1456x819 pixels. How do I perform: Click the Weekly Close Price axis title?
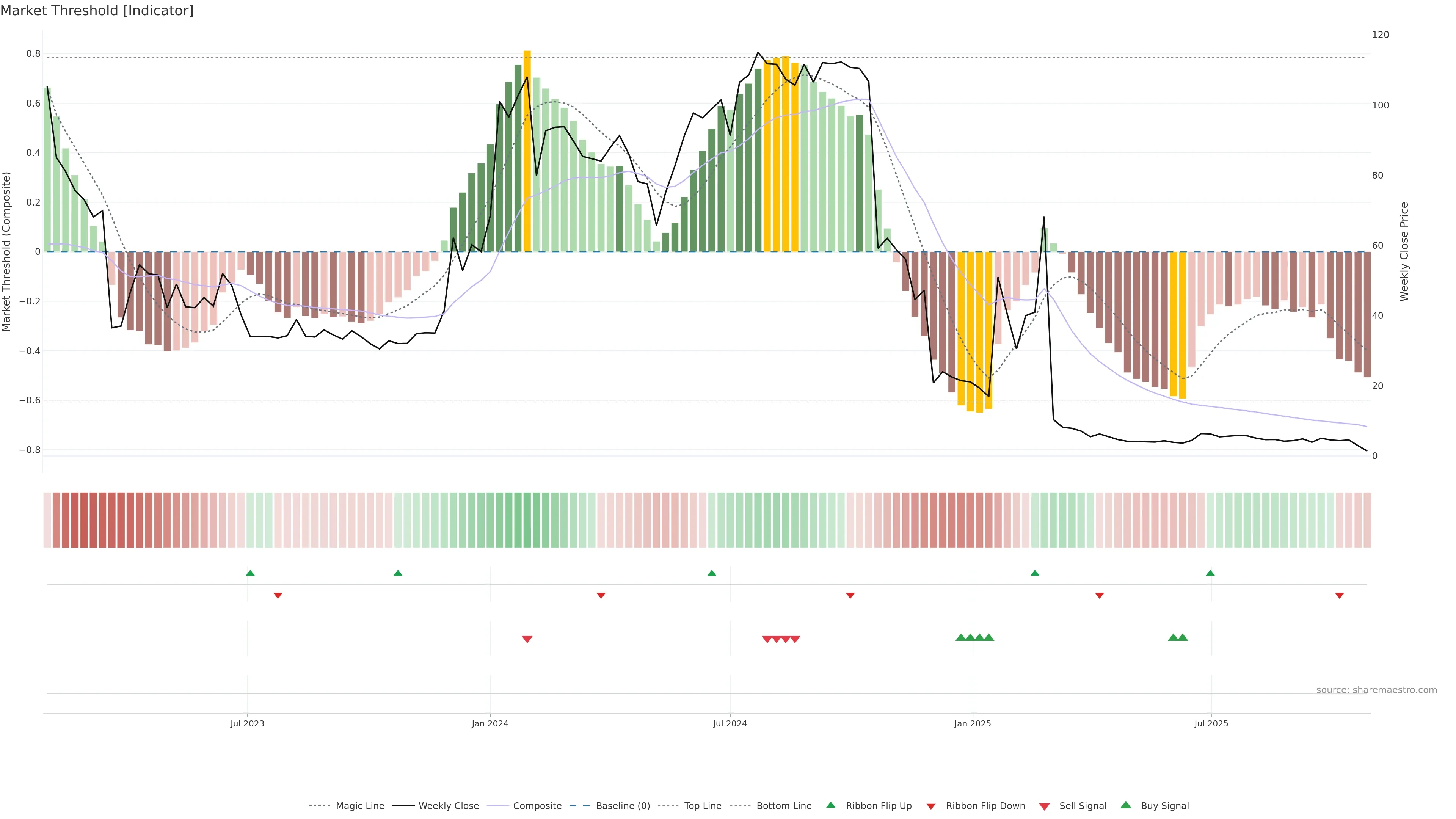pos(1404,251)
